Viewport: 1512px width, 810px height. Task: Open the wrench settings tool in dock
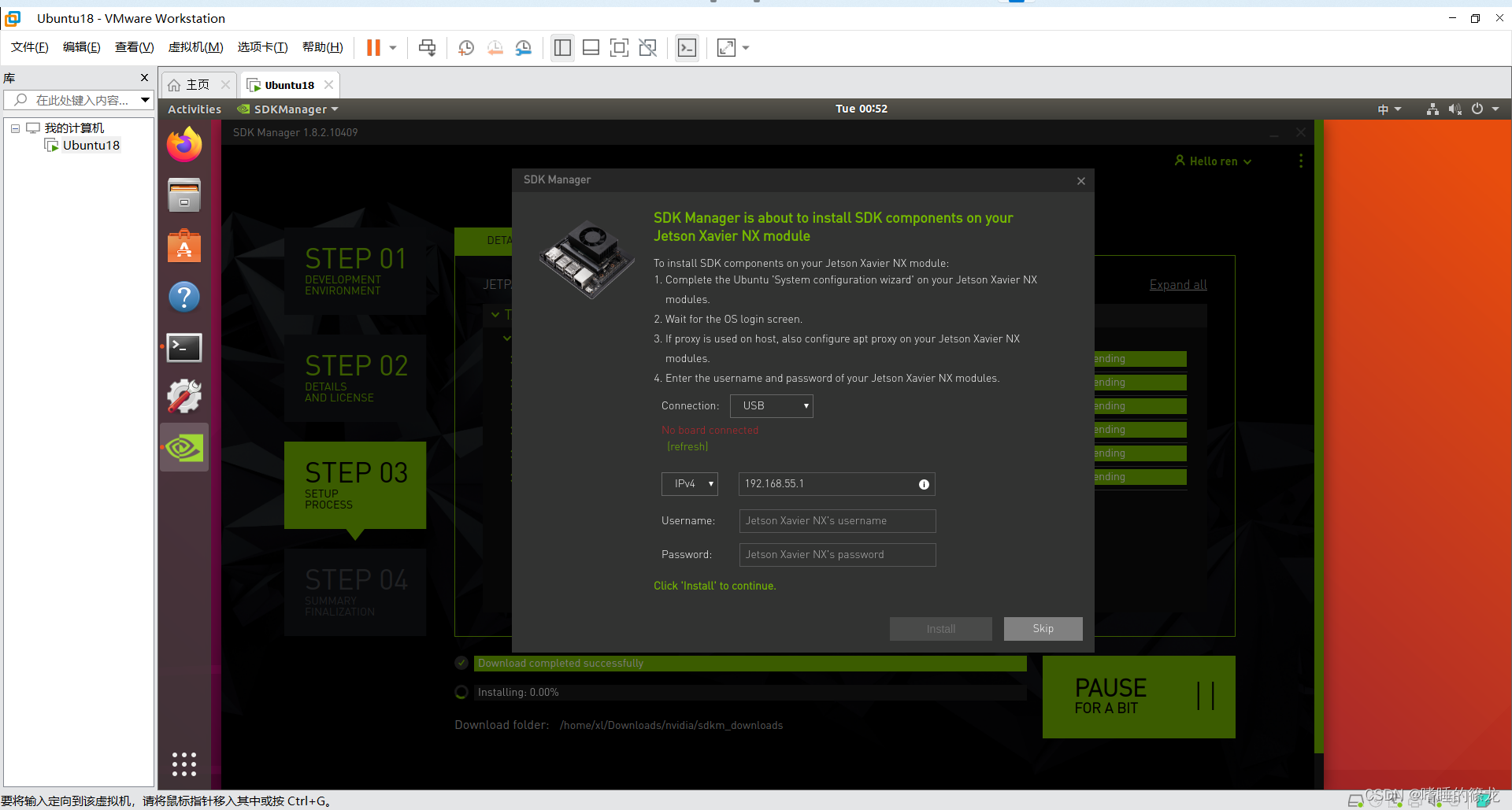click(184, 396)
